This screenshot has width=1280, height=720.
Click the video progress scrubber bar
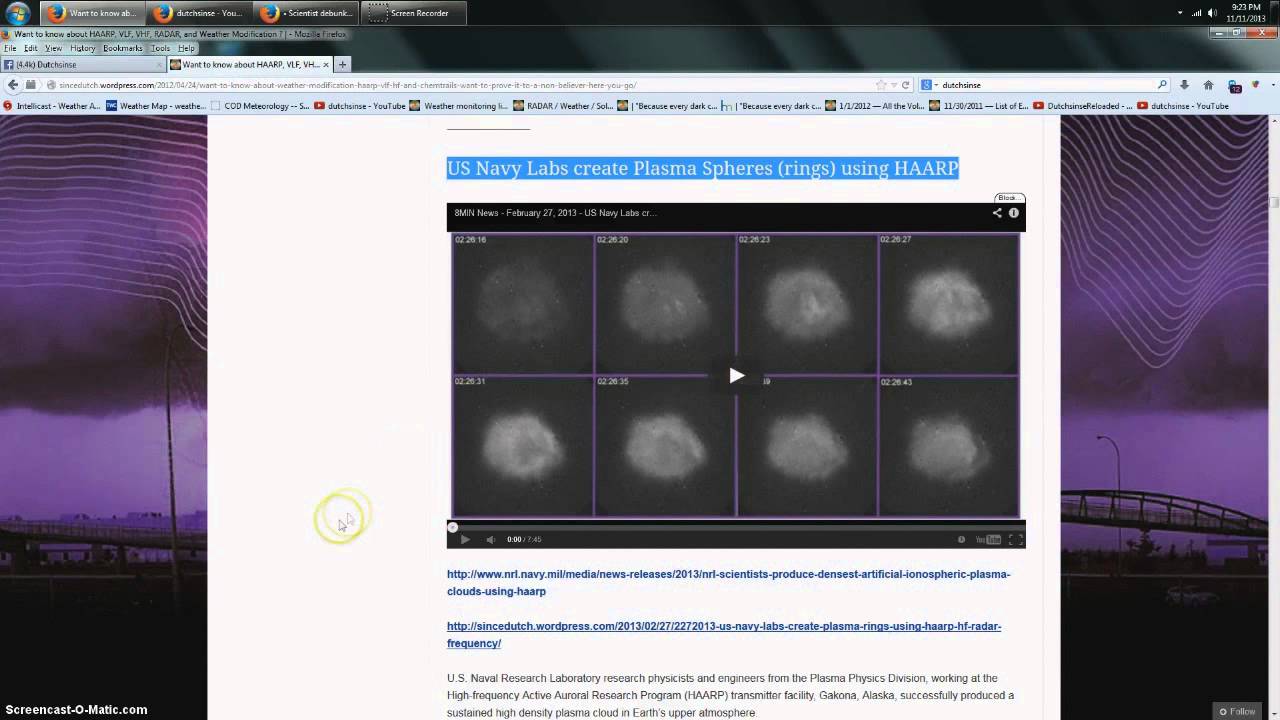click(x=736, y=526)
